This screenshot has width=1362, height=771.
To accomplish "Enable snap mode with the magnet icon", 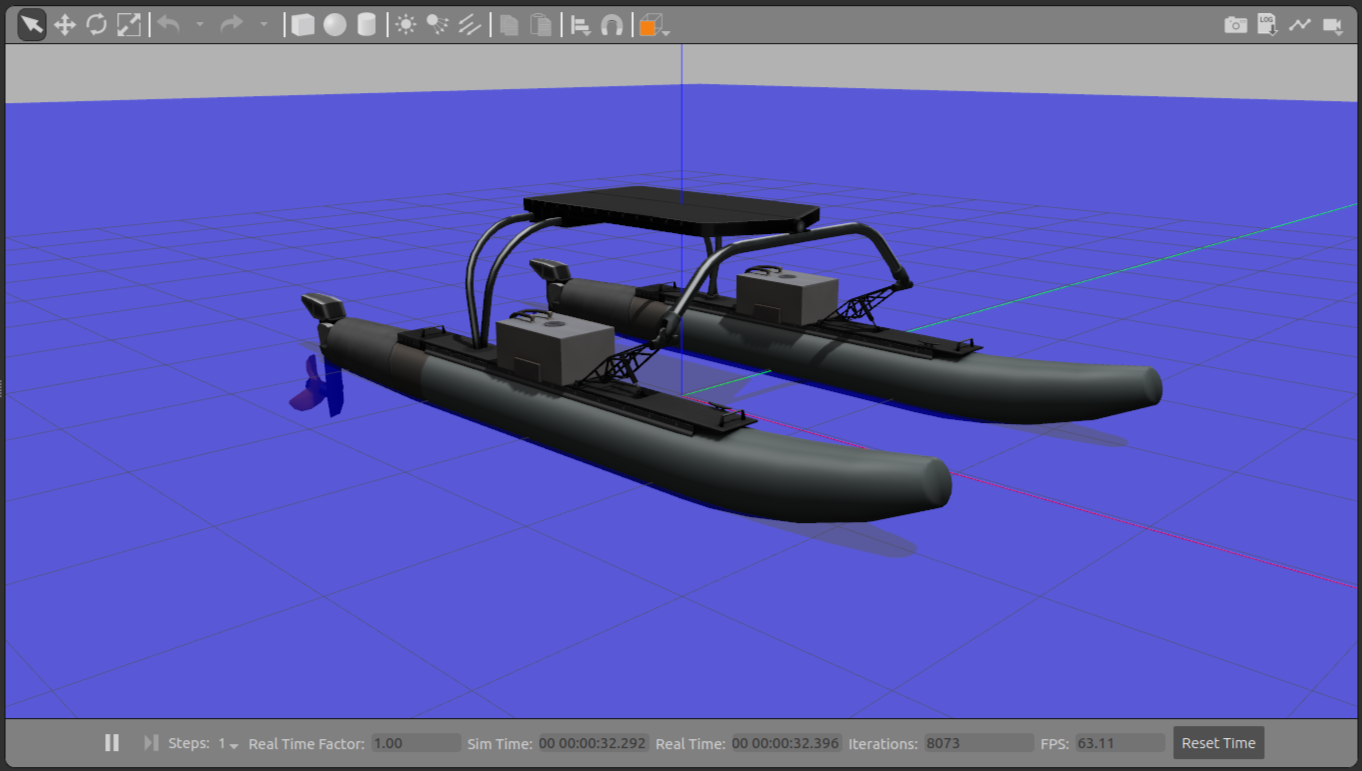I will [611, 24].
